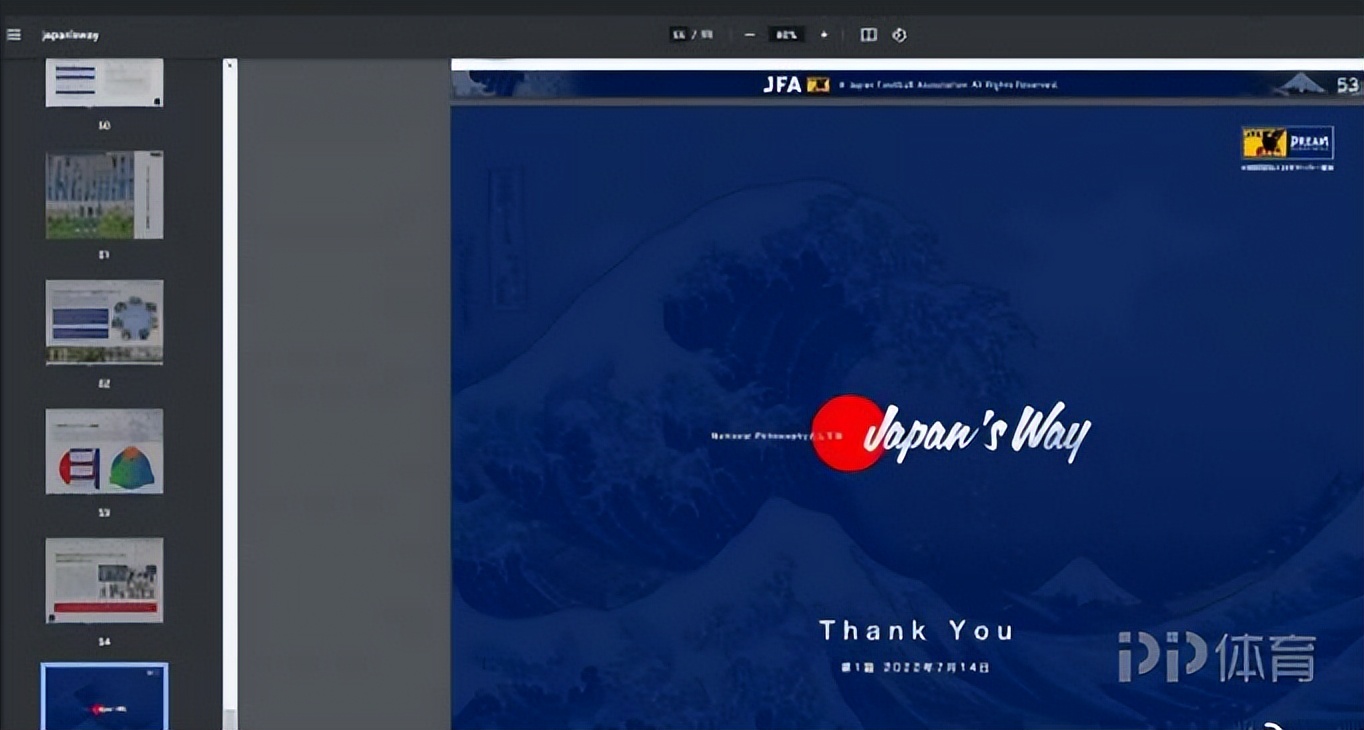
Task: Open the page 54 thumbnail with red bar
Action: (104, 580)
